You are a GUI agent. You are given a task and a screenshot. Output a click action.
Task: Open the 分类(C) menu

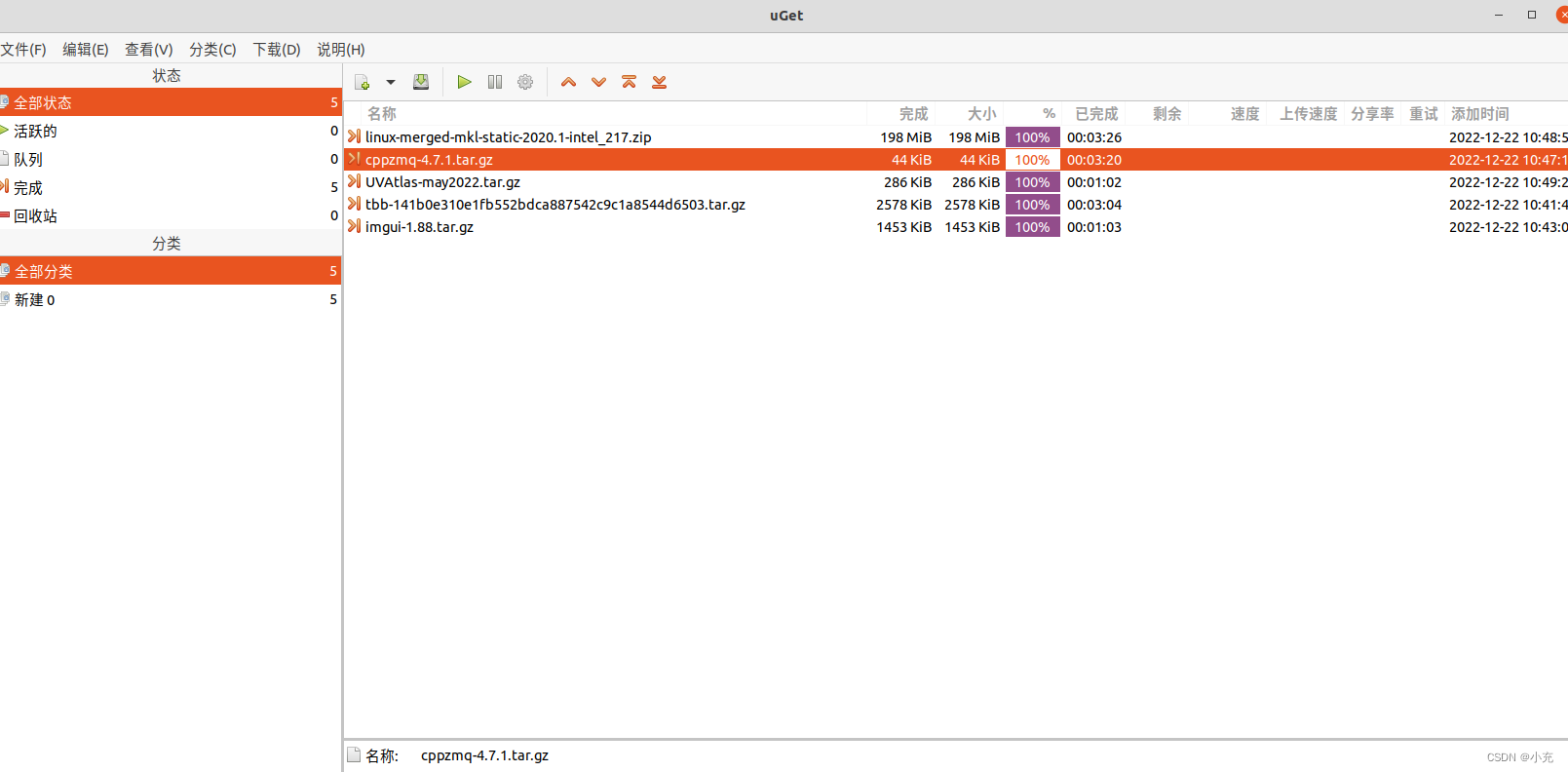(212, 49)
